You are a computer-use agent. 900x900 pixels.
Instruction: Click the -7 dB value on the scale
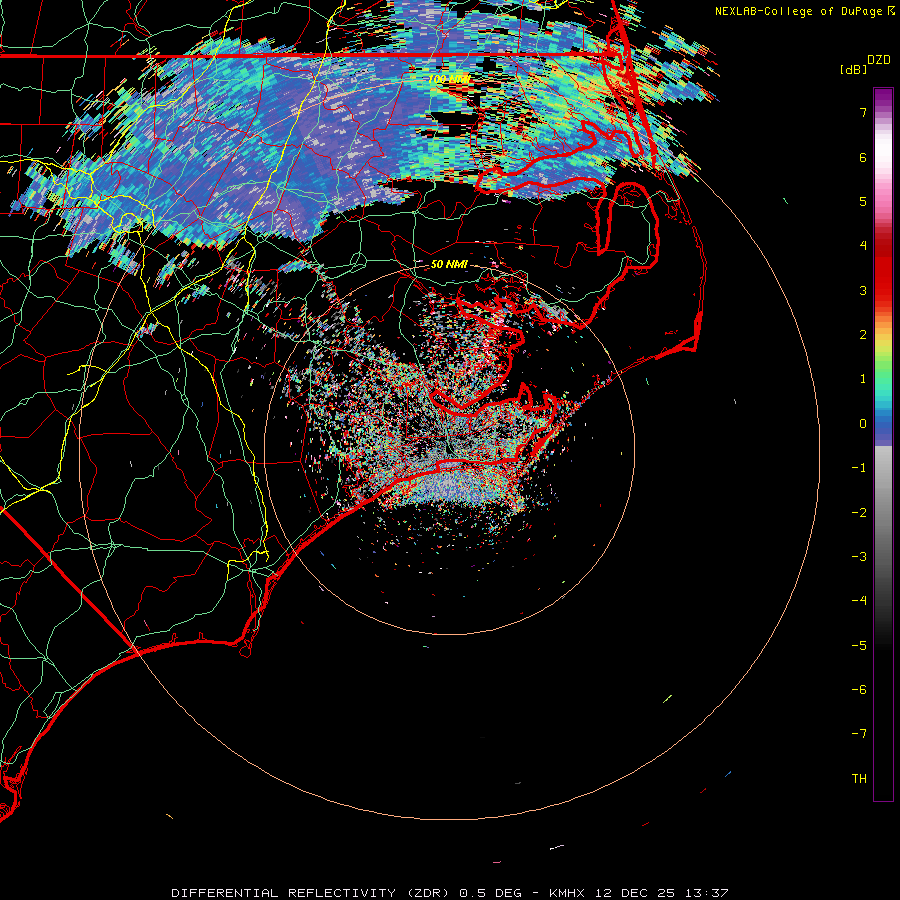pos(859,734)
